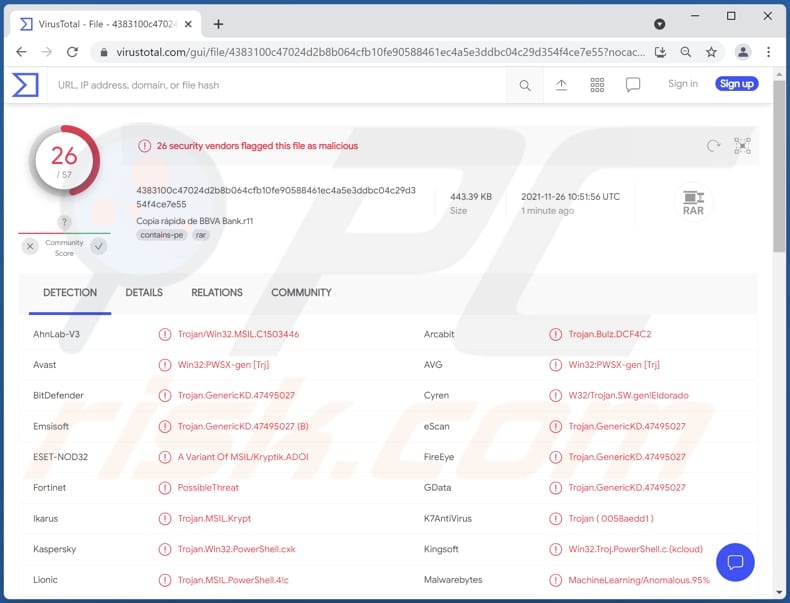The height and width of the screenshot is (603, 790).
Task: Open the Chrome three-dot menu
Action: 768,52
